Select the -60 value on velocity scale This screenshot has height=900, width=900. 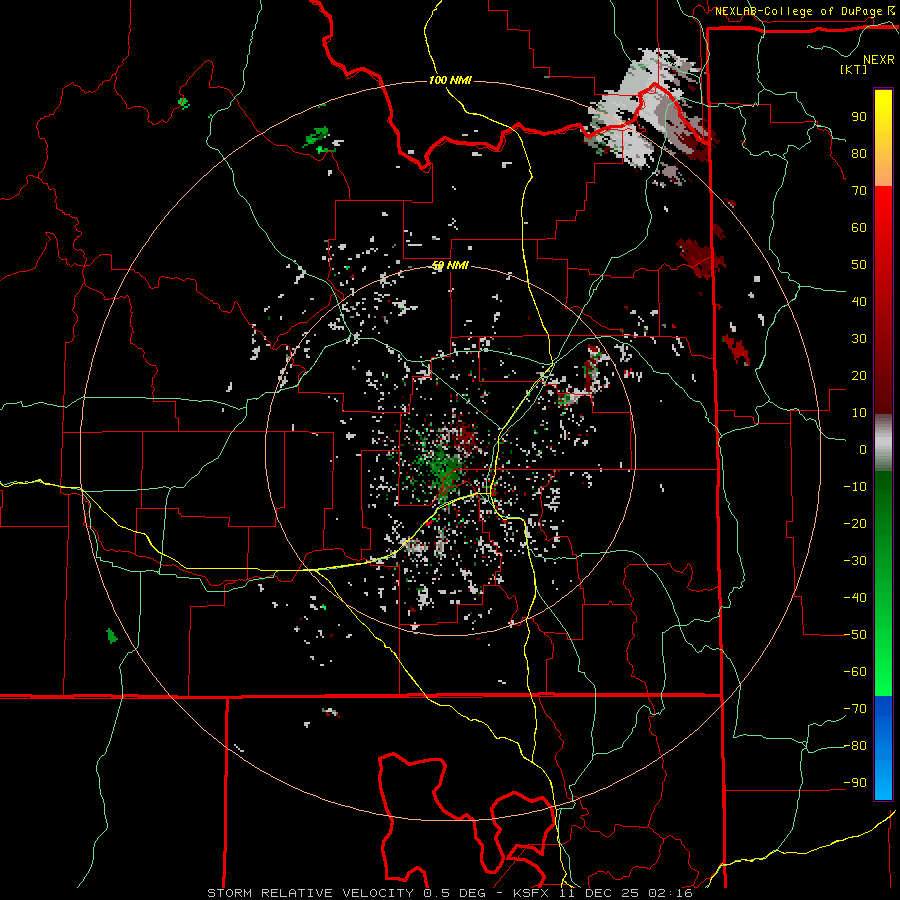855,672
